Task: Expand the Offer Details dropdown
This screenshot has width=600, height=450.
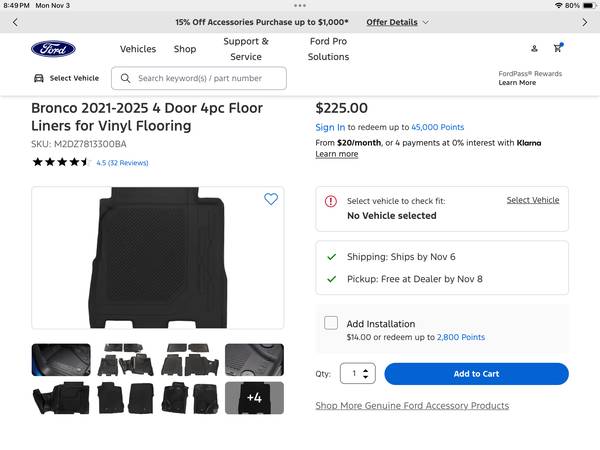Action: pyautogui.click(x=397, y=22)
